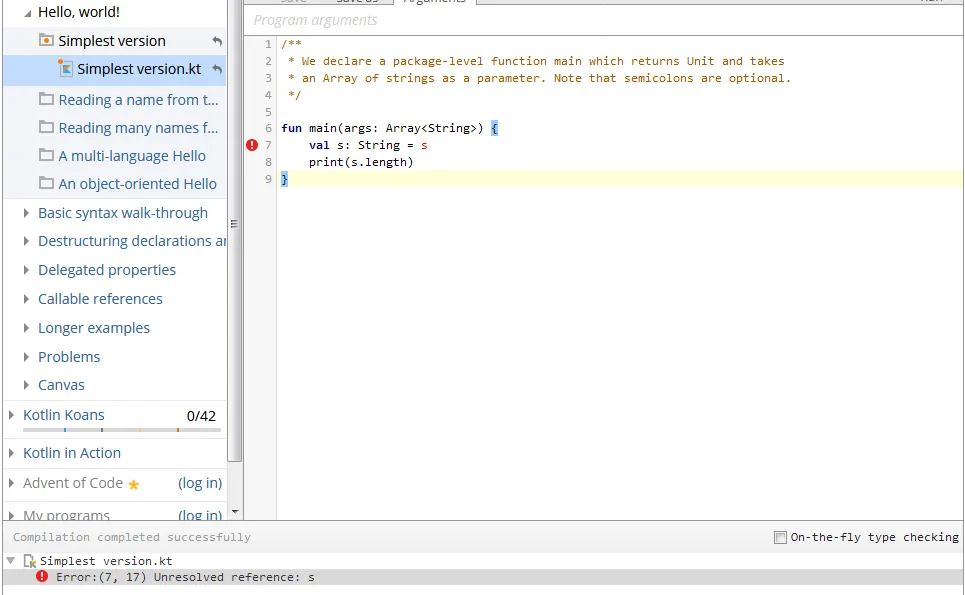Log in link for Advent of Code
965x595 pixels.
pyautogui.click(x=200, y=483)
